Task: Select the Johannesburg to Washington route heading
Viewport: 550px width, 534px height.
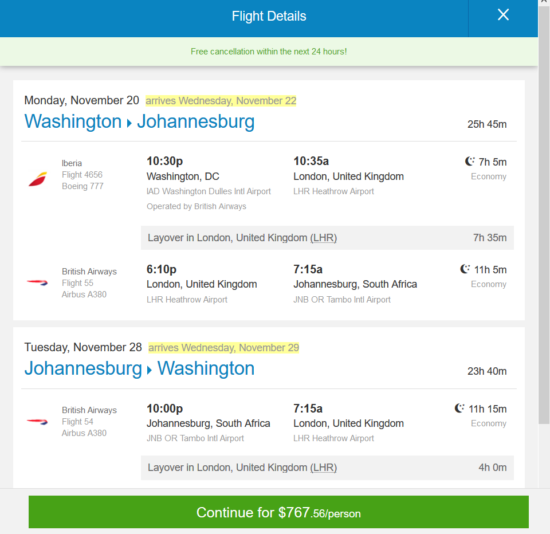Action: tap(139, 369)
